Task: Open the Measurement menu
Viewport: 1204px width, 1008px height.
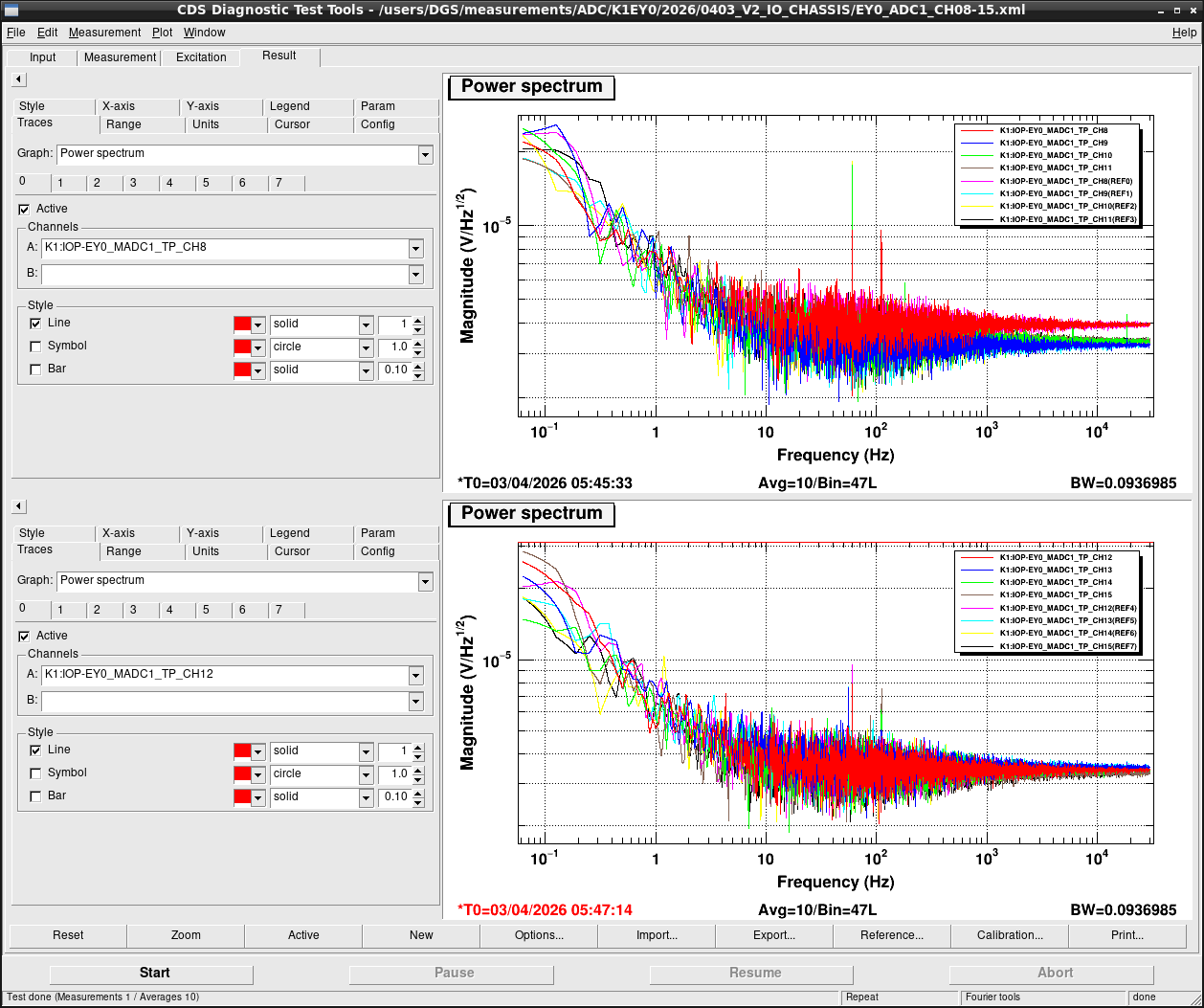Action: pos(104,33)
